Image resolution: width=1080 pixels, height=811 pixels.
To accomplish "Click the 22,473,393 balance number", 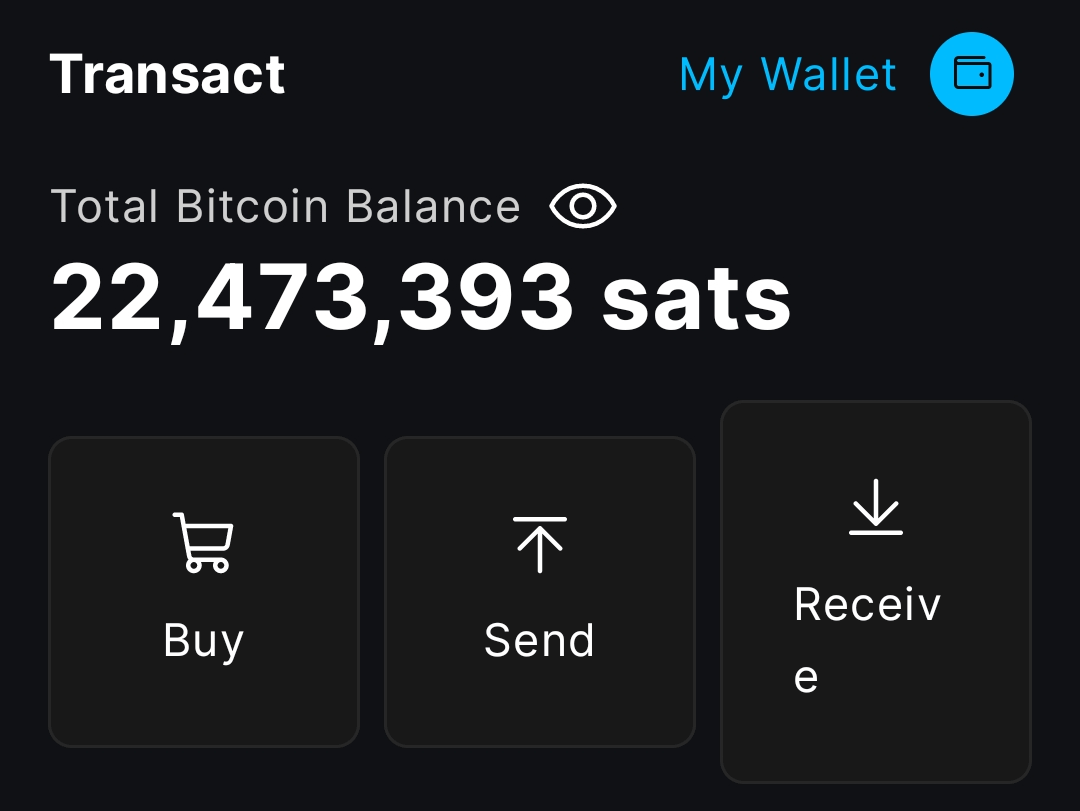I will click(x=312, y=298).
